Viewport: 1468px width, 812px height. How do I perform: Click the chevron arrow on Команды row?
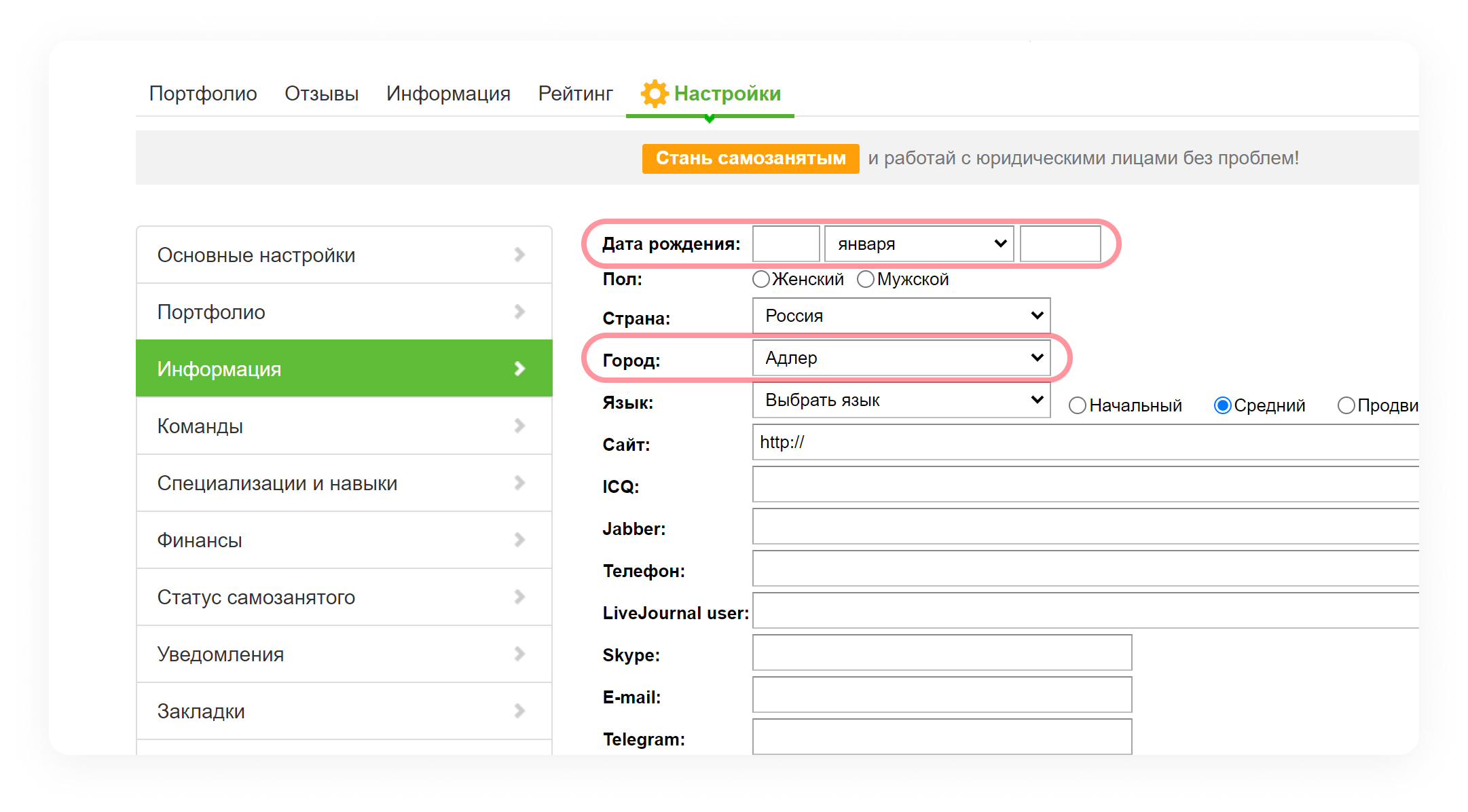pos(520,426)
